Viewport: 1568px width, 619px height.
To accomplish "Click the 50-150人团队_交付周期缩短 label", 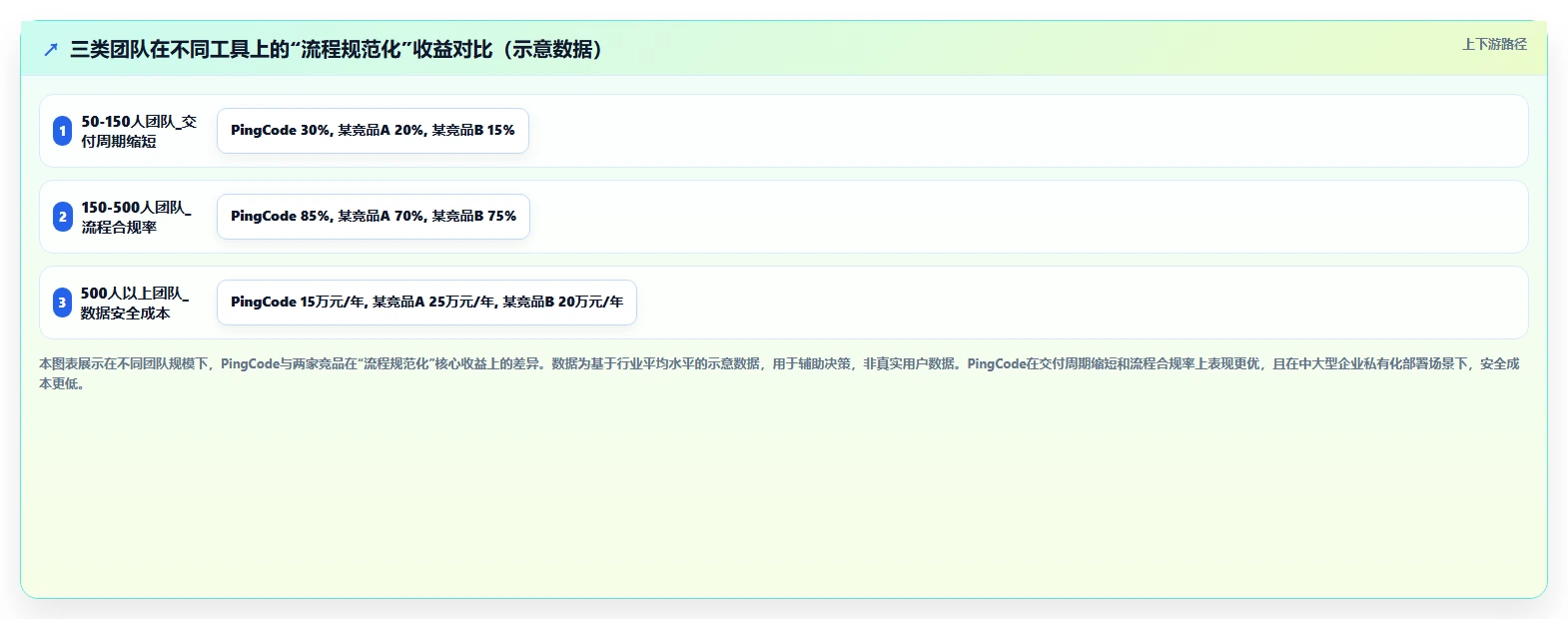I will point(139,131).
